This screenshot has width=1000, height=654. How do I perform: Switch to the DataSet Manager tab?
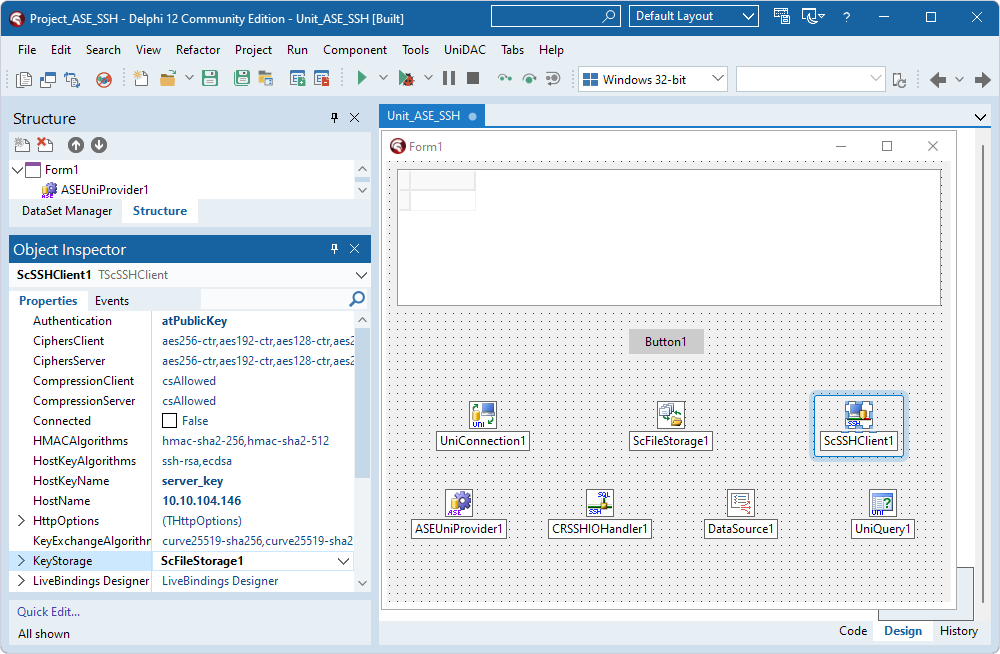[x=65, y=210]
